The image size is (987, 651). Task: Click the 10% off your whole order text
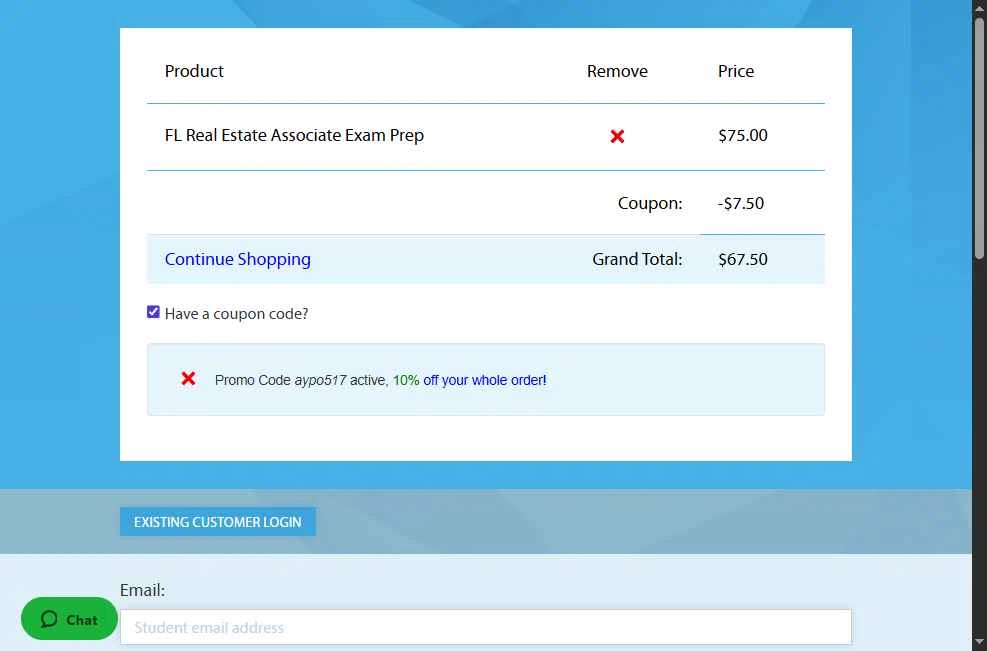point(470,380)
